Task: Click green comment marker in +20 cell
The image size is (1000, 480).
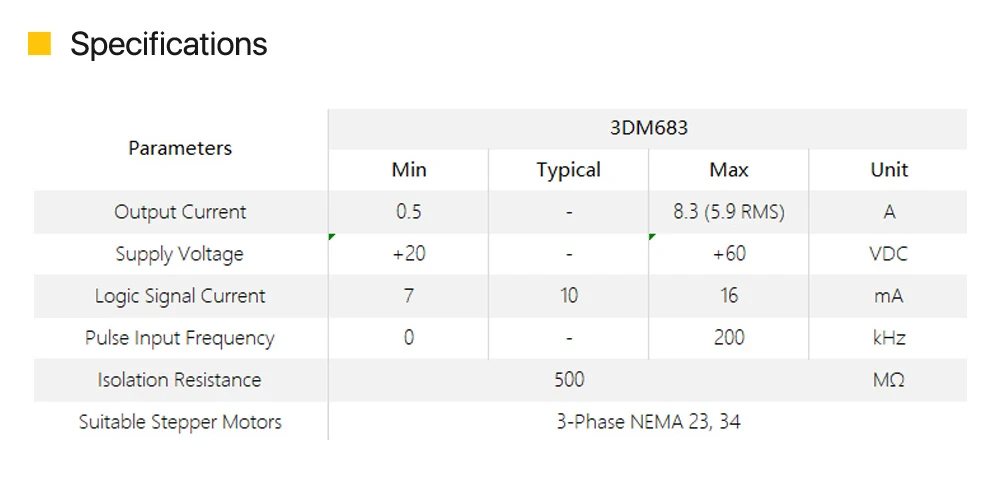Action: click(332, 236)
